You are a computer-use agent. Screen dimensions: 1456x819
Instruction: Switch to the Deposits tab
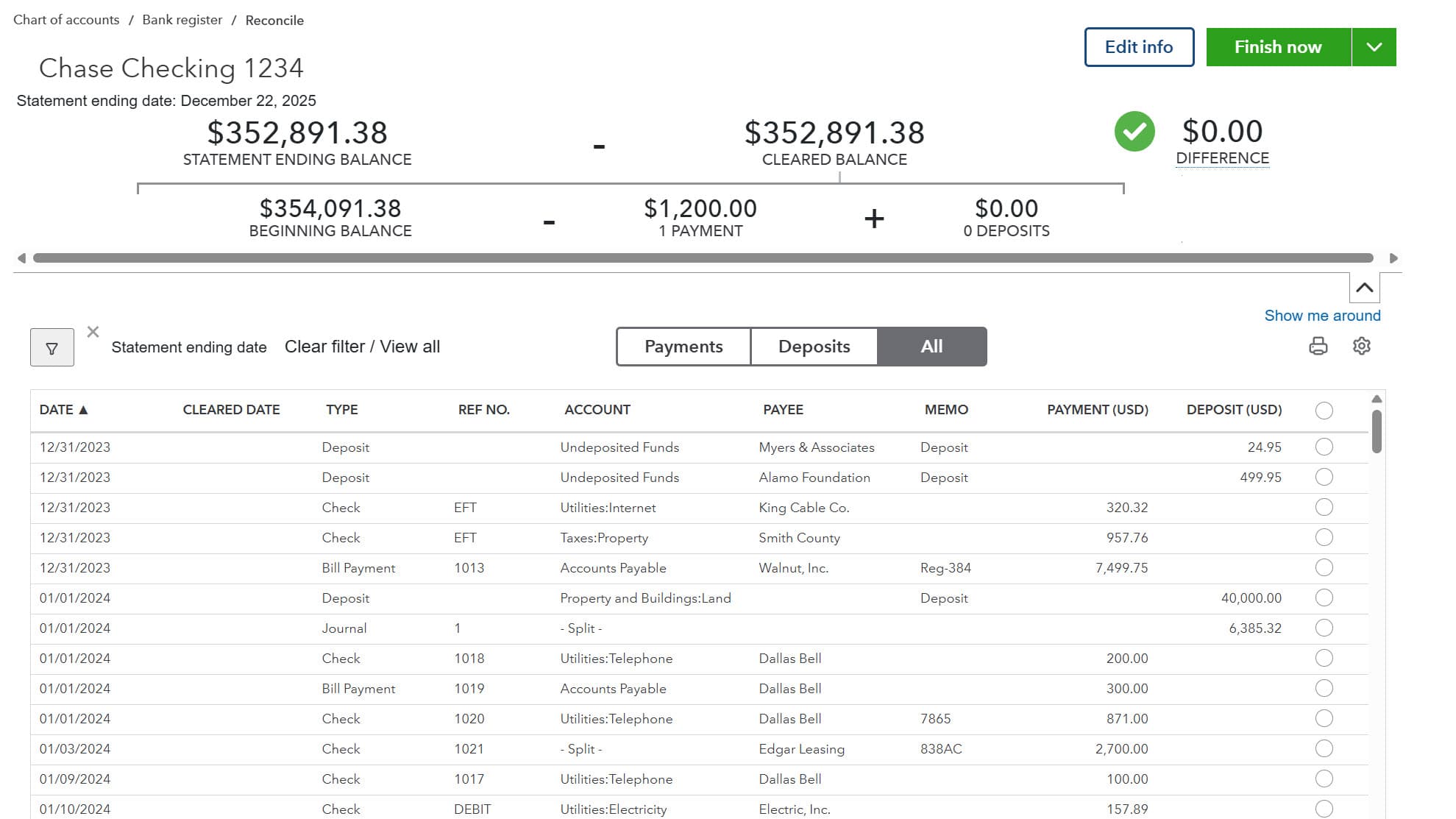point(813,346)
